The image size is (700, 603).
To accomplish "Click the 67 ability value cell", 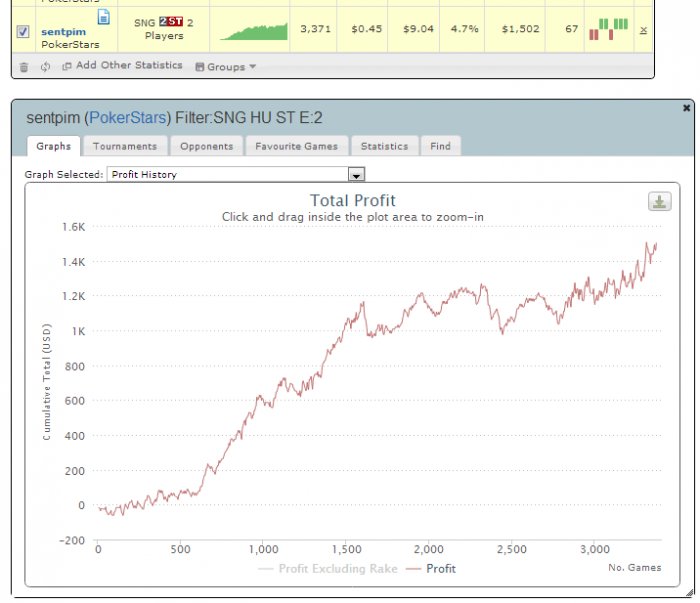I will pyautogui.click(x=571, y=29).
